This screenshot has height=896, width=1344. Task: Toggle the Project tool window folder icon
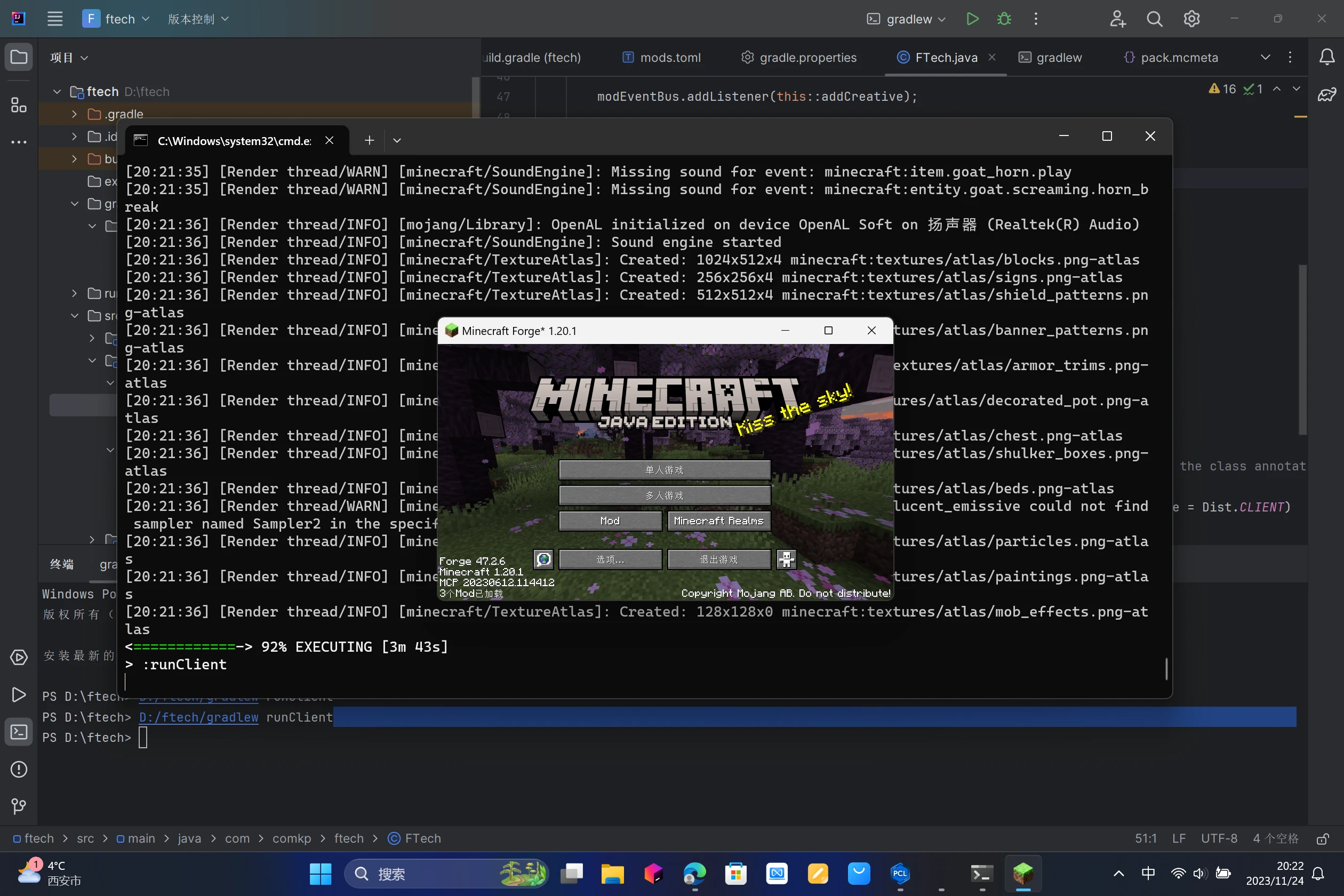18,57
